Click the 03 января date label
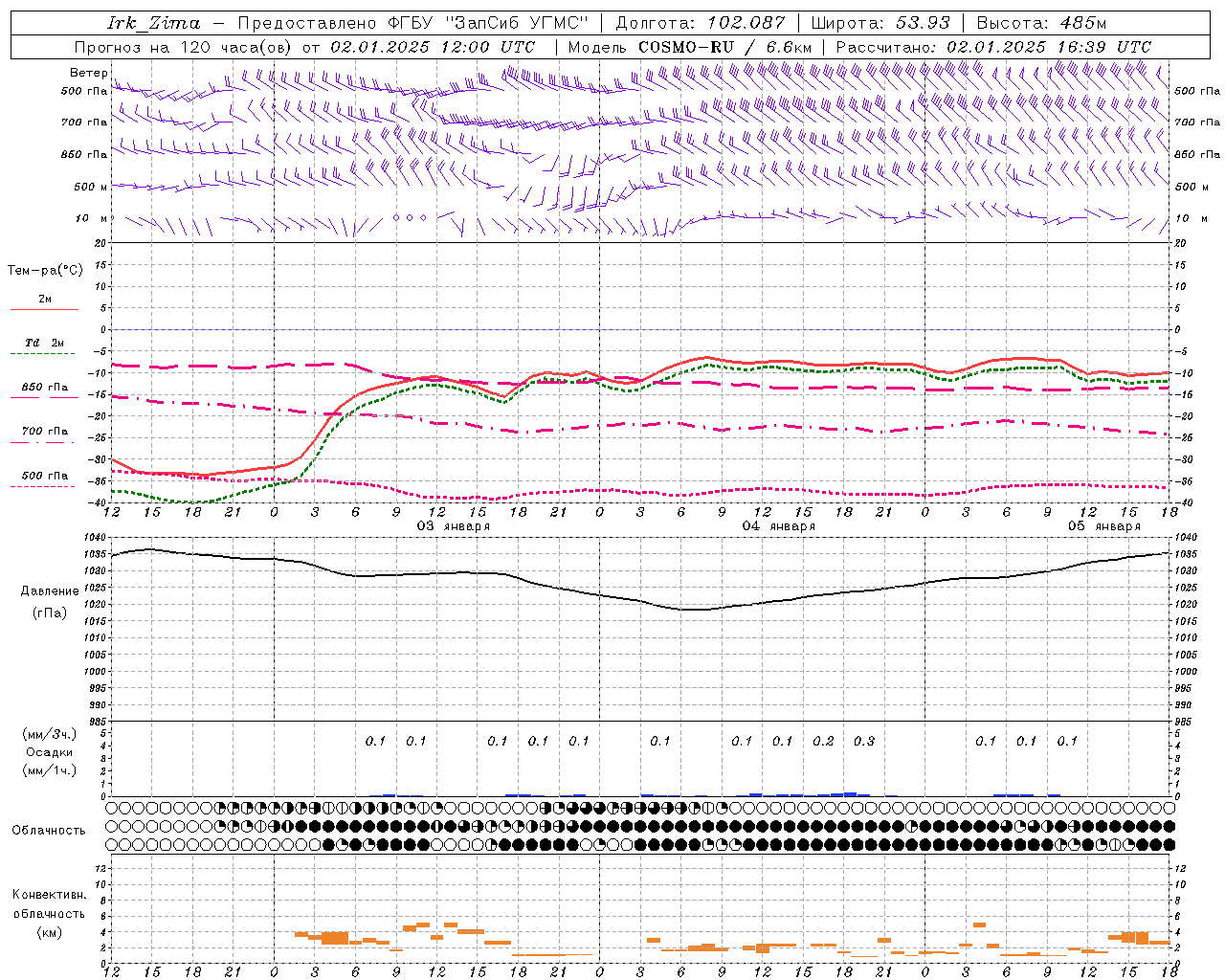 pos(454,526)
